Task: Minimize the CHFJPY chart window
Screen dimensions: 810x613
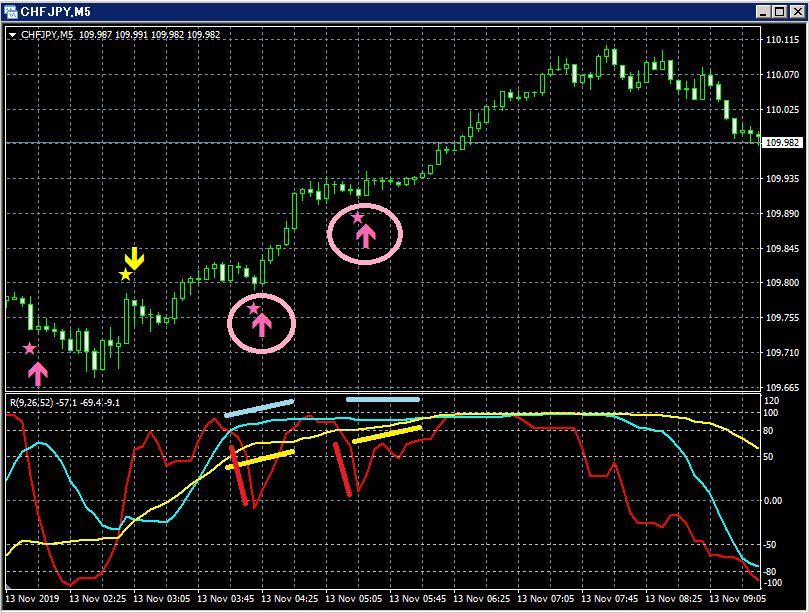Action: pyautogui.click(x=764, y=11)
